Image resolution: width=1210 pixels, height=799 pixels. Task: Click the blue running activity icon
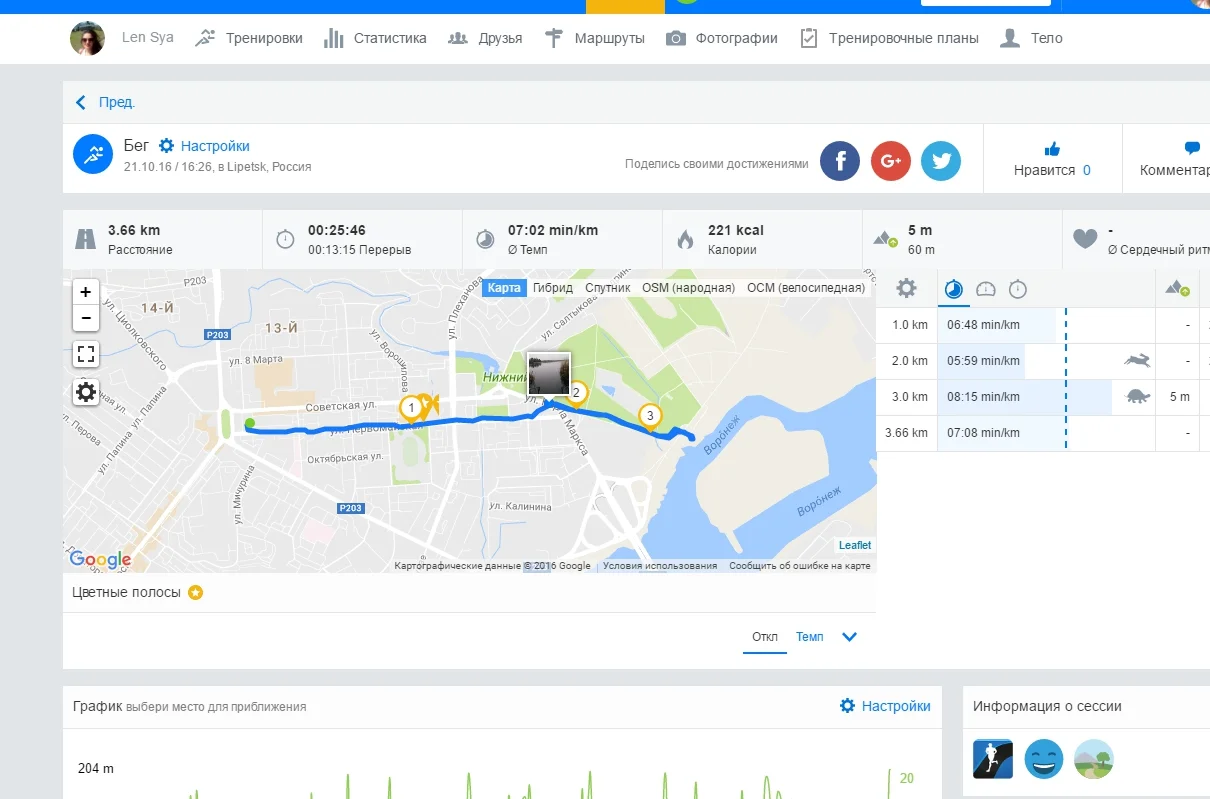pos(93,154)
